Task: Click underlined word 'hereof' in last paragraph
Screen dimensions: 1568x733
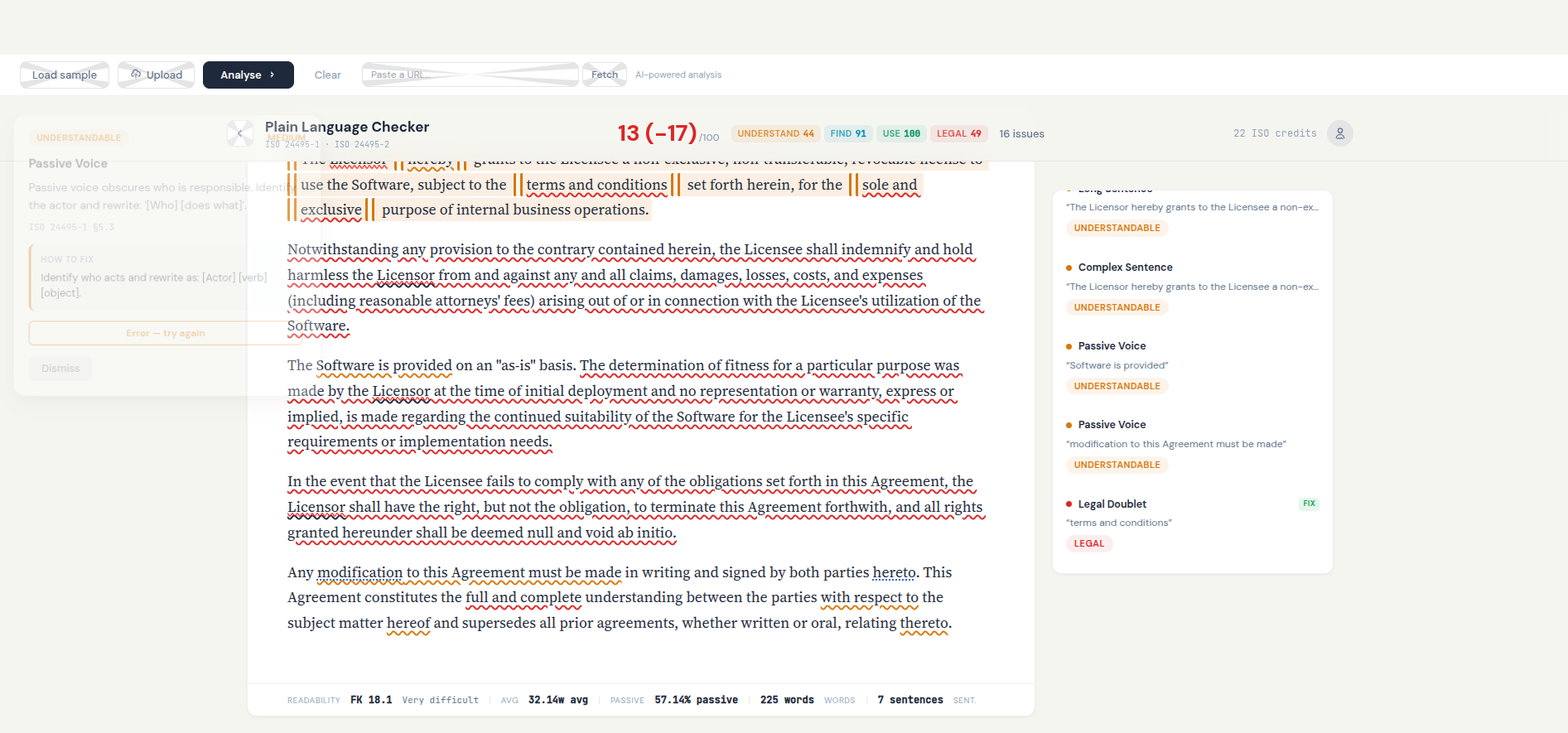Action: [408, 623]
